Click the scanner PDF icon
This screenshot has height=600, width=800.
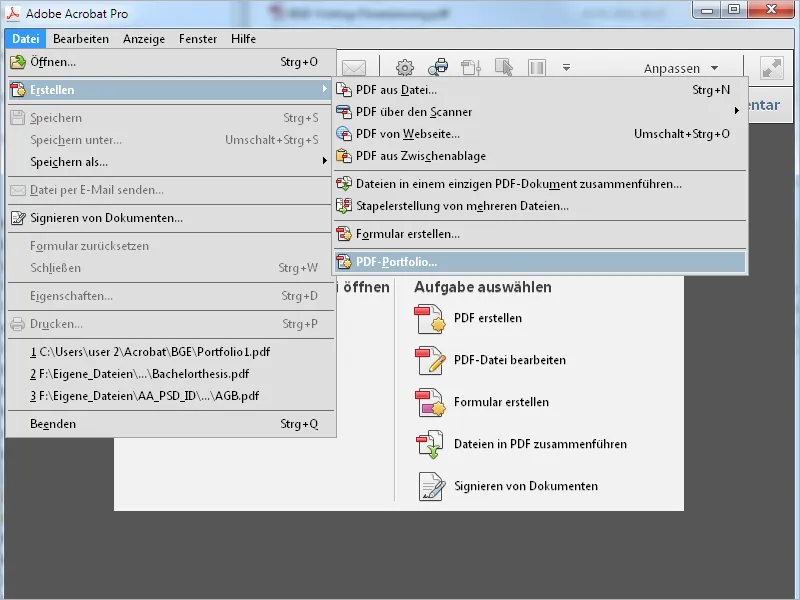[x=344, y=112]
